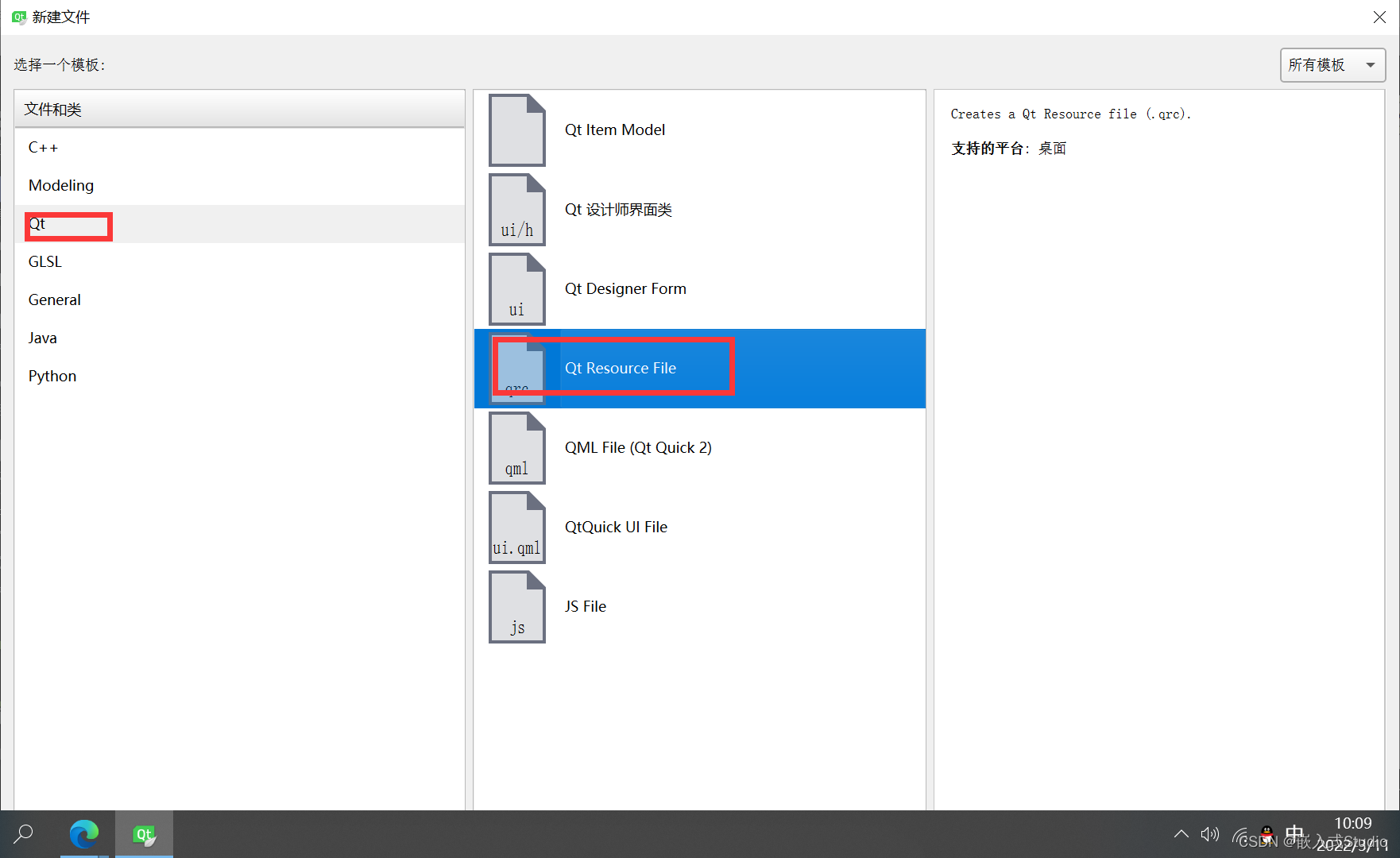
Task: Choose the QtQuick UI File template
Action: point(700,528)
